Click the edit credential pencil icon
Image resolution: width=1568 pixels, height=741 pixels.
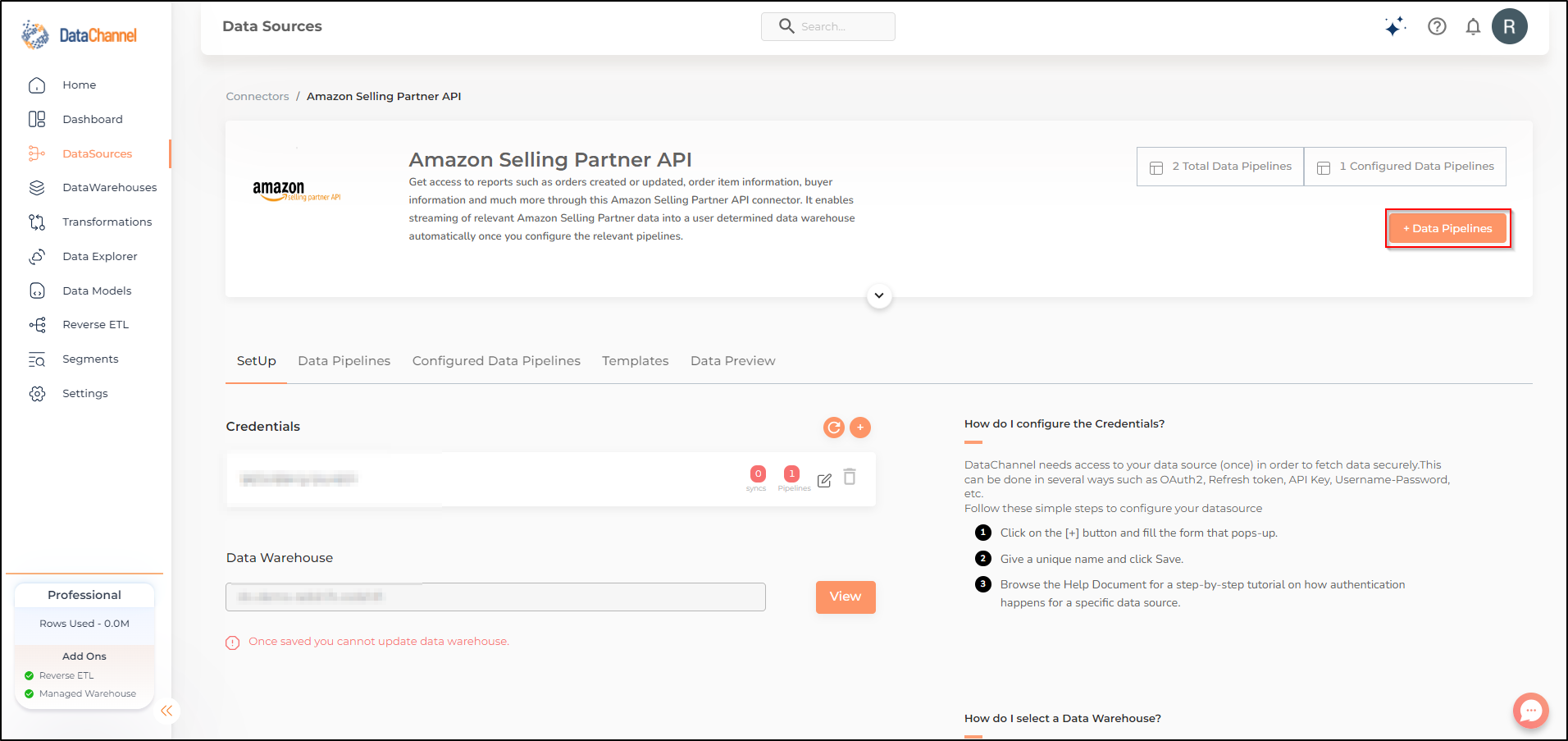point(824,480)
